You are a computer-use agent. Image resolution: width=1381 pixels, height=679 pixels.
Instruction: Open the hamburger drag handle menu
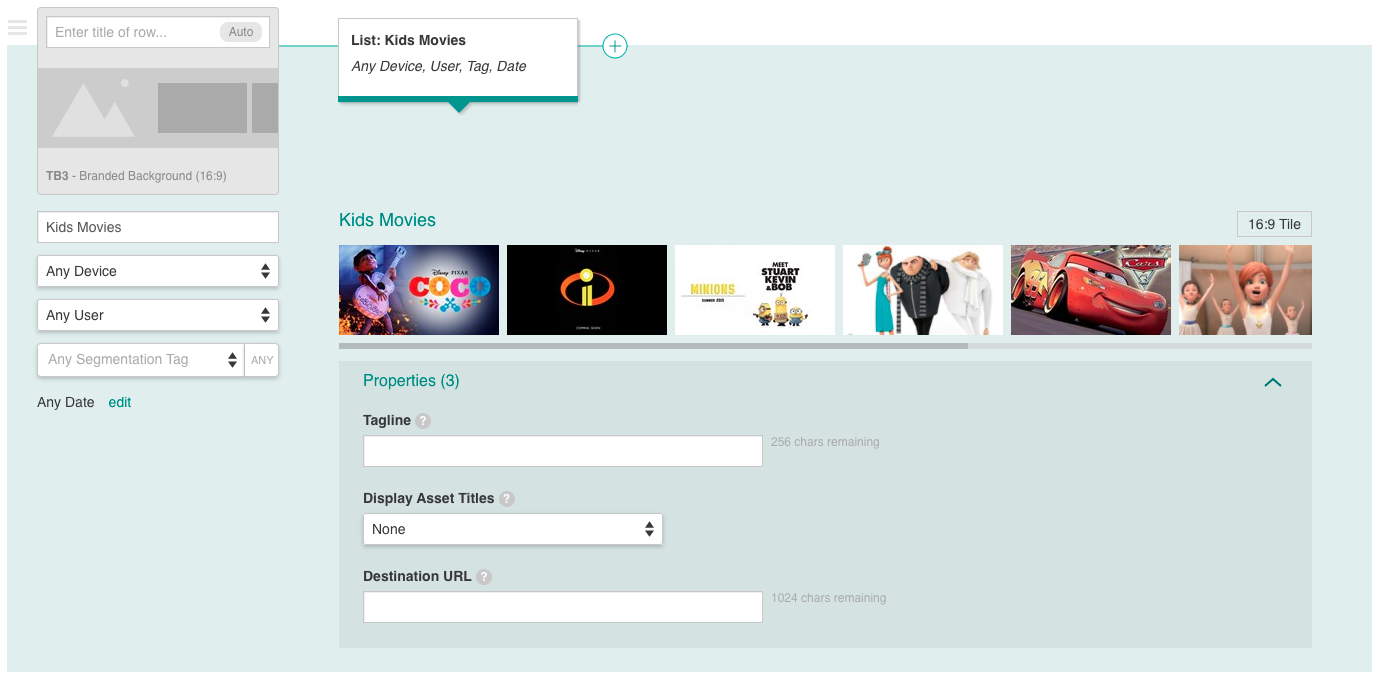pos(17,28)
